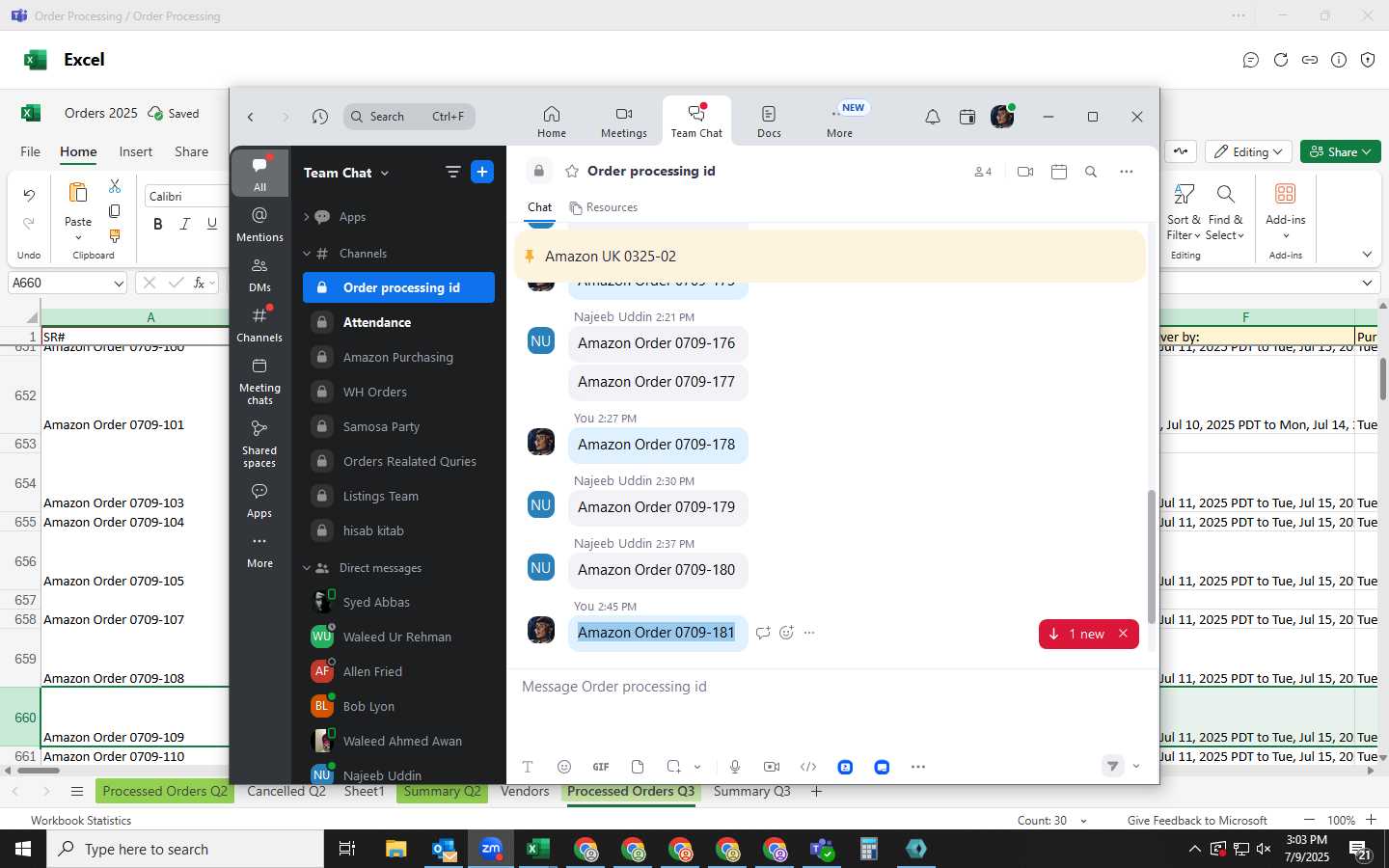Open the sidebar More section
This screenshot has height=868, width=1389.
[x=259, y=551]
